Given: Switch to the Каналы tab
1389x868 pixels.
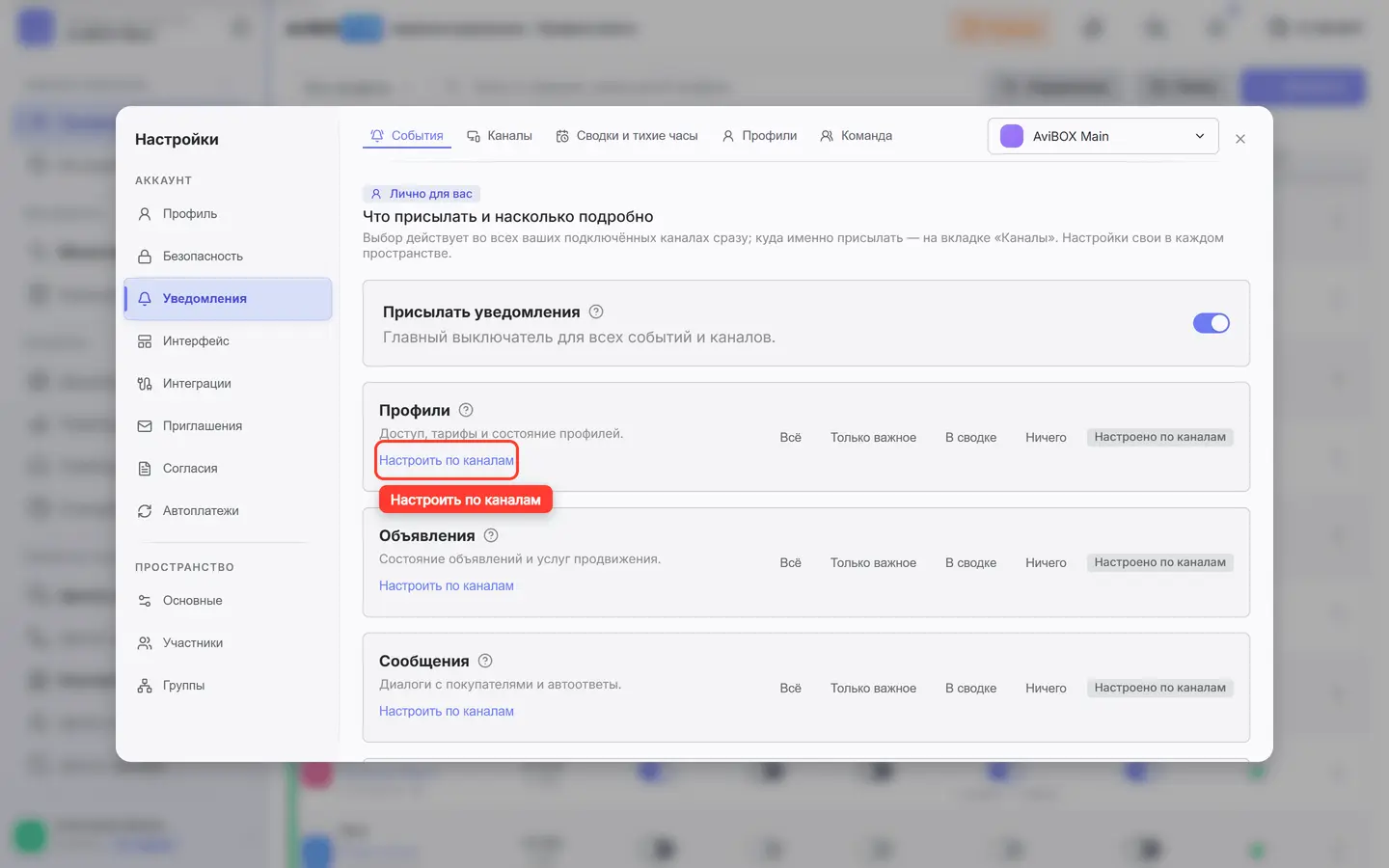Looking at the screenshot, I should click(x=500, y=136).
